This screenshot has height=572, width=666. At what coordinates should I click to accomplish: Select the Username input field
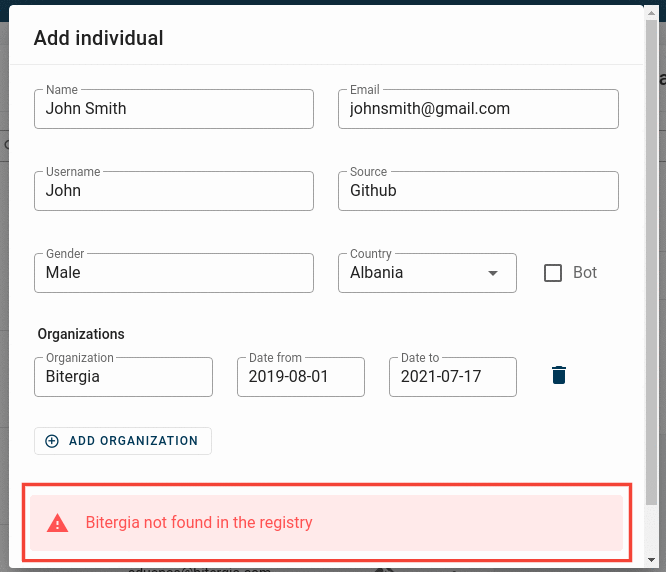174,191
